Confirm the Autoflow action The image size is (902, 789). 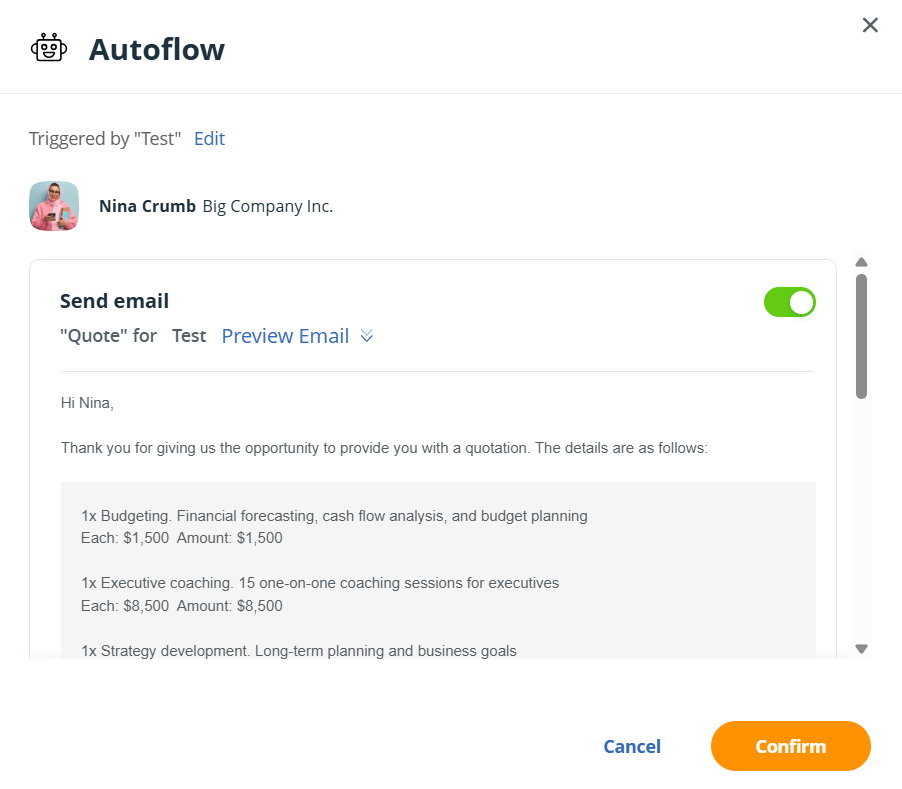click(790, 746)
